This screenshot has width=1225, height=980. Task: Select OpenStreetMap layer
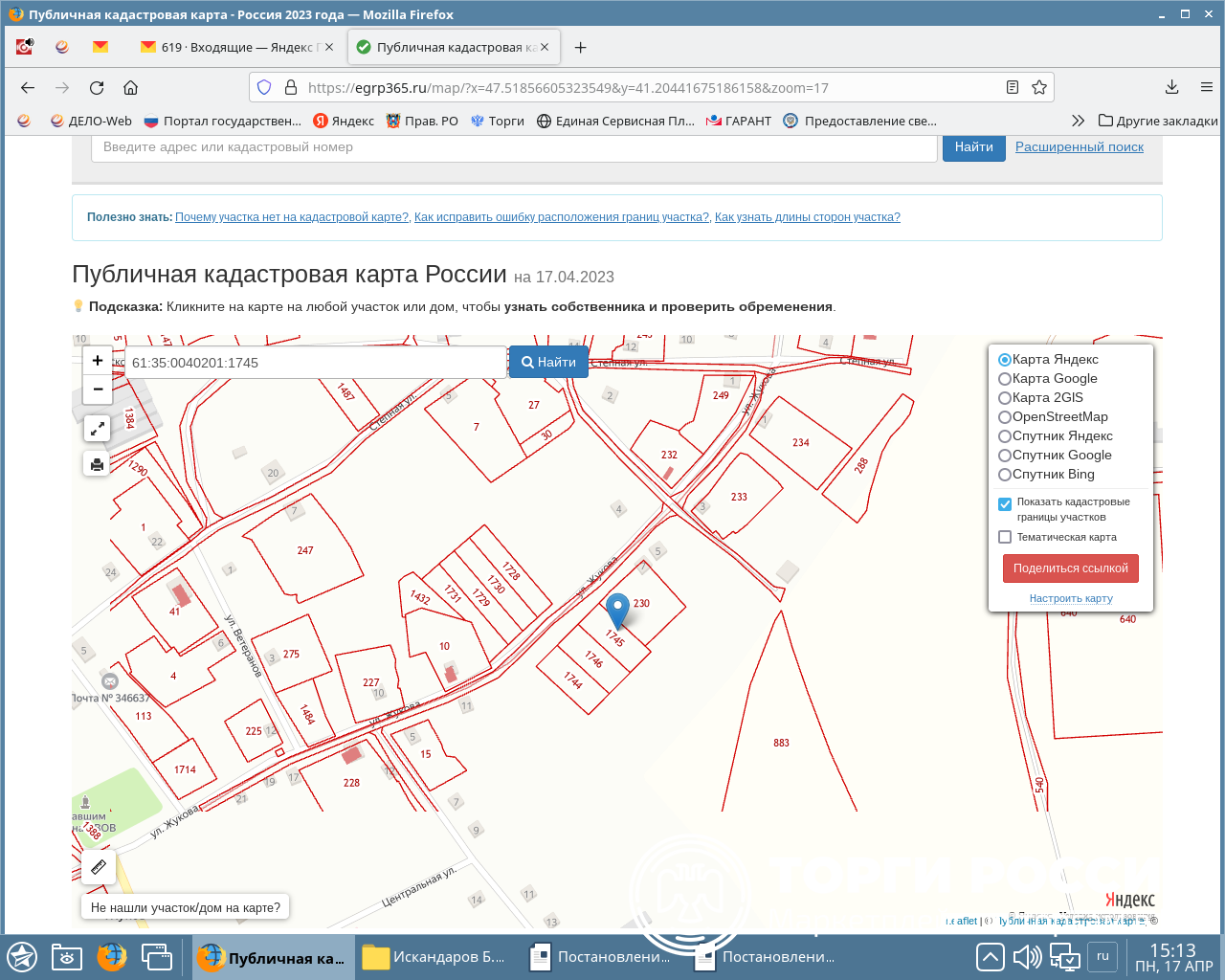[1053, 416]
